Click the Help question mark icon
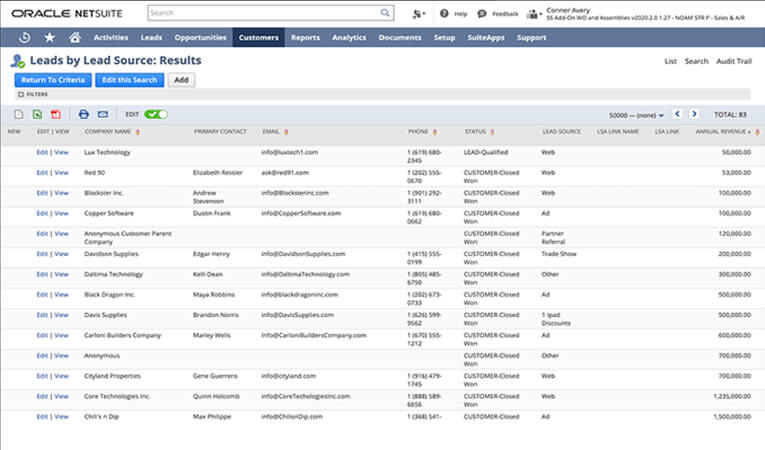Image resolution: width=765 pixels, height=450 pixels. click(444, 14)
